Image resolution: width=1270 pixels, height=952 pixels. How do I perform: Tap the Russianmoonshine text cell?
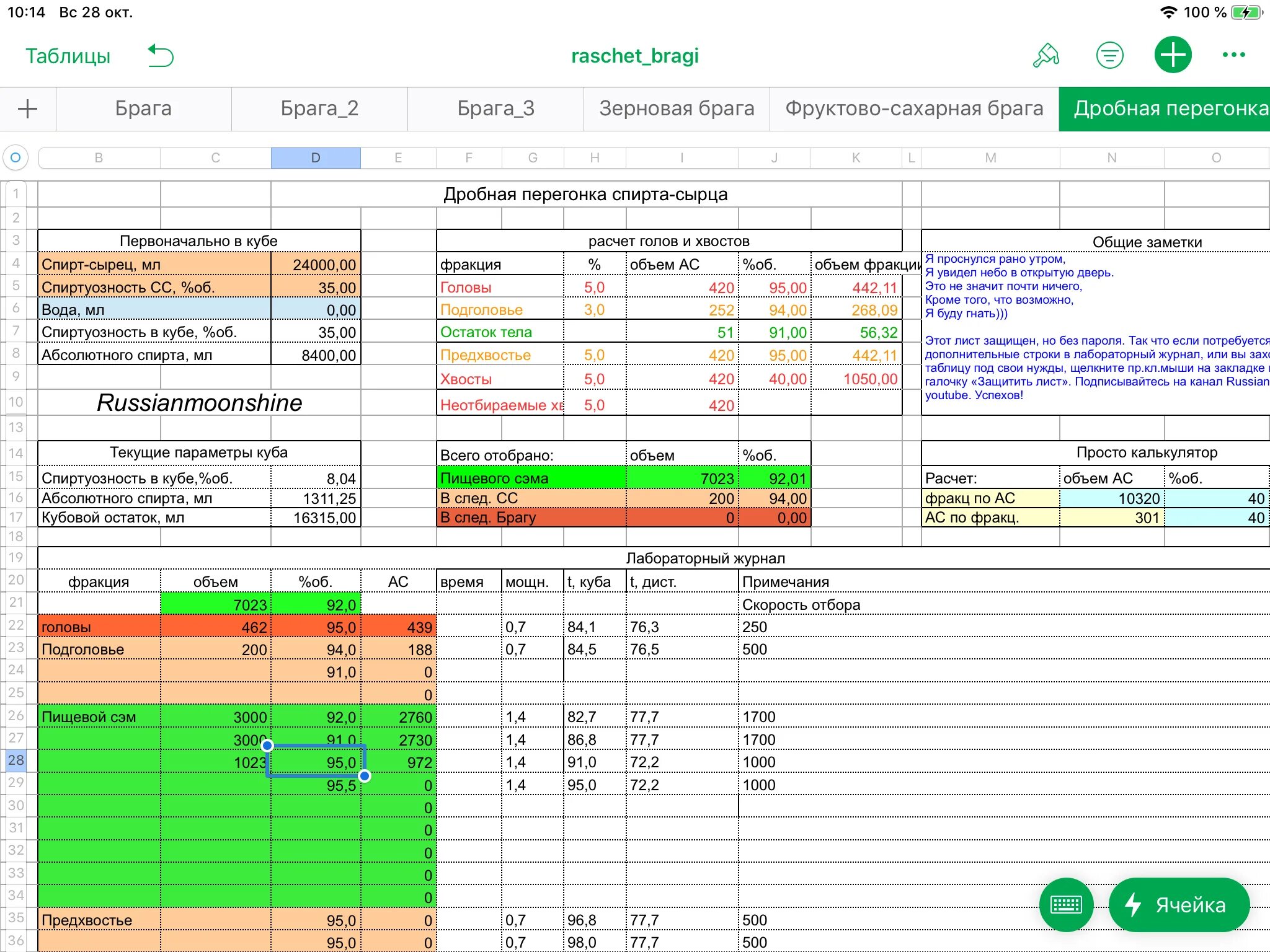[199, 403]
